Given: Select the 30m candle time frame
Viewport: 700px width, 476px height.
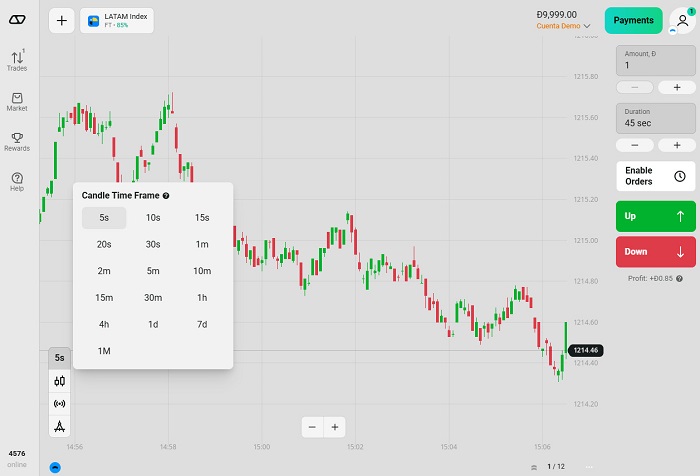Looking at the screenshot, I should tap(153, 298).
